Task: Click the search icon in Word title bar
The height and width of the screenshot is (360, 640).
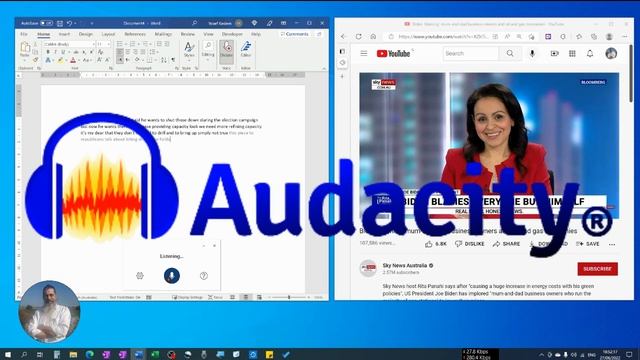Action: click(194, 23)
